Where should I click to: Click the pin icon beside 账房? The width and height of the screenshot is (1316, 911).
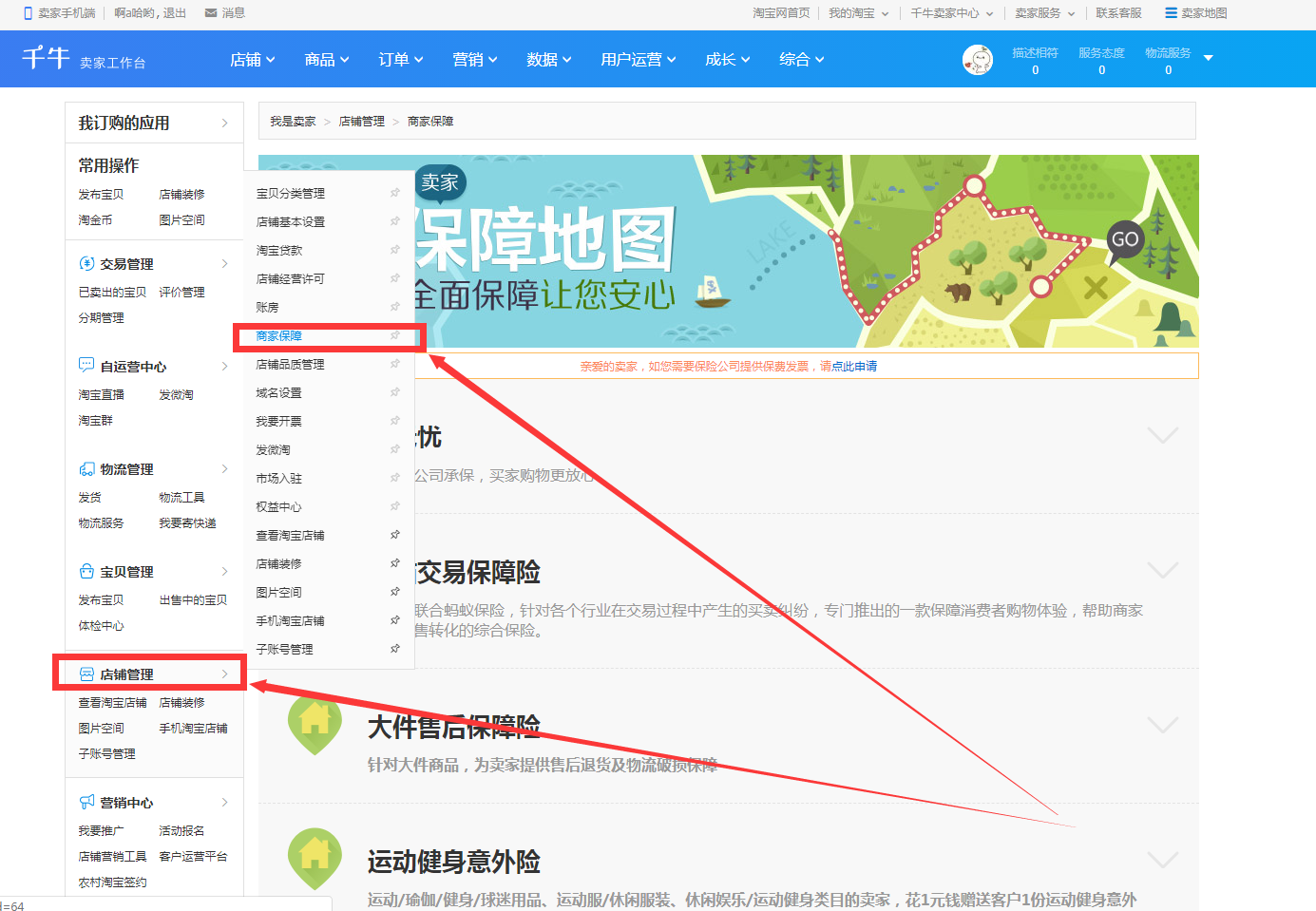click(395, 307)
